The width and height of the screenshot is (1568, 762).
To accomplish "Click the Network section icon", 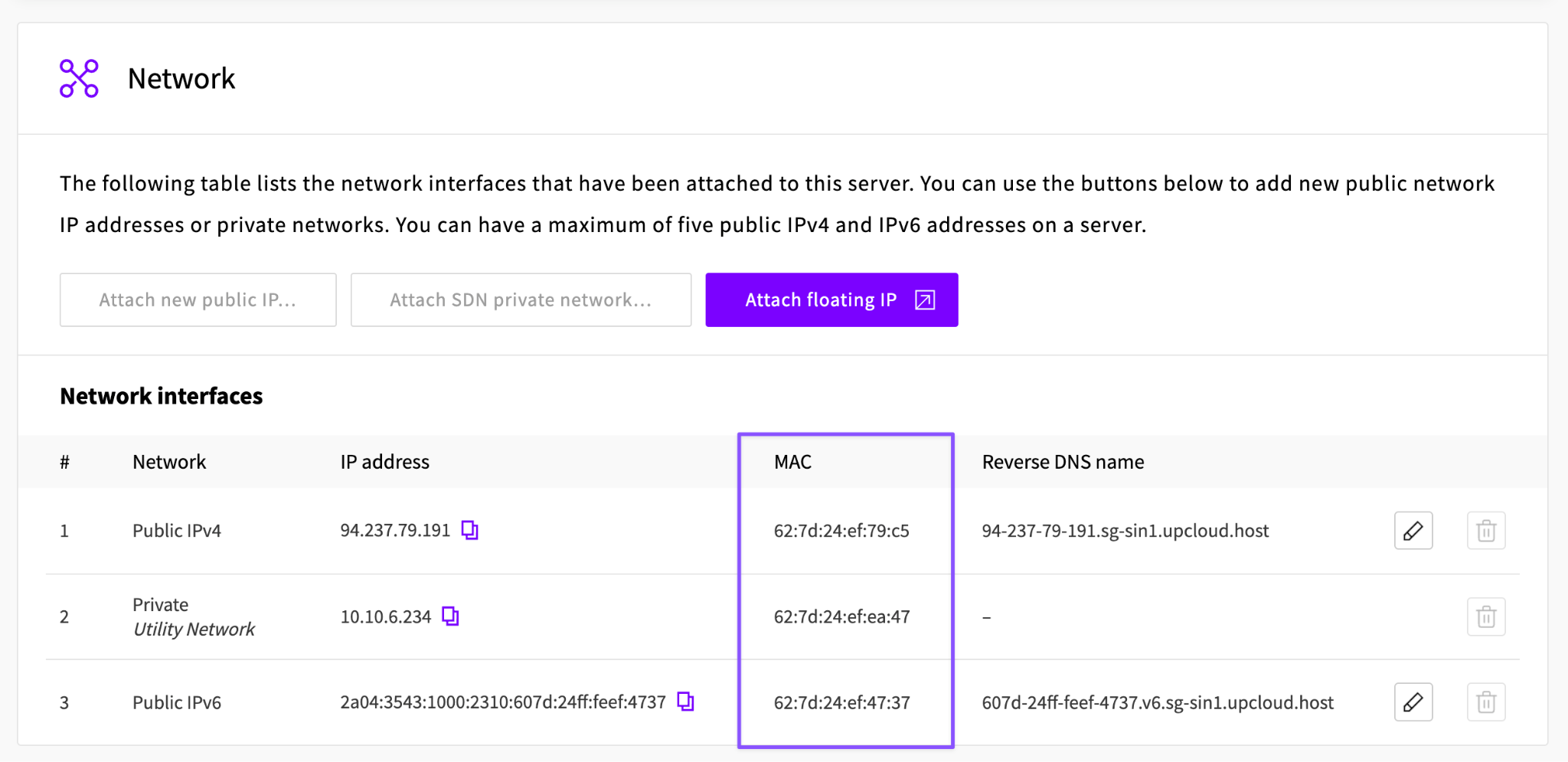I will pos(79,78).
